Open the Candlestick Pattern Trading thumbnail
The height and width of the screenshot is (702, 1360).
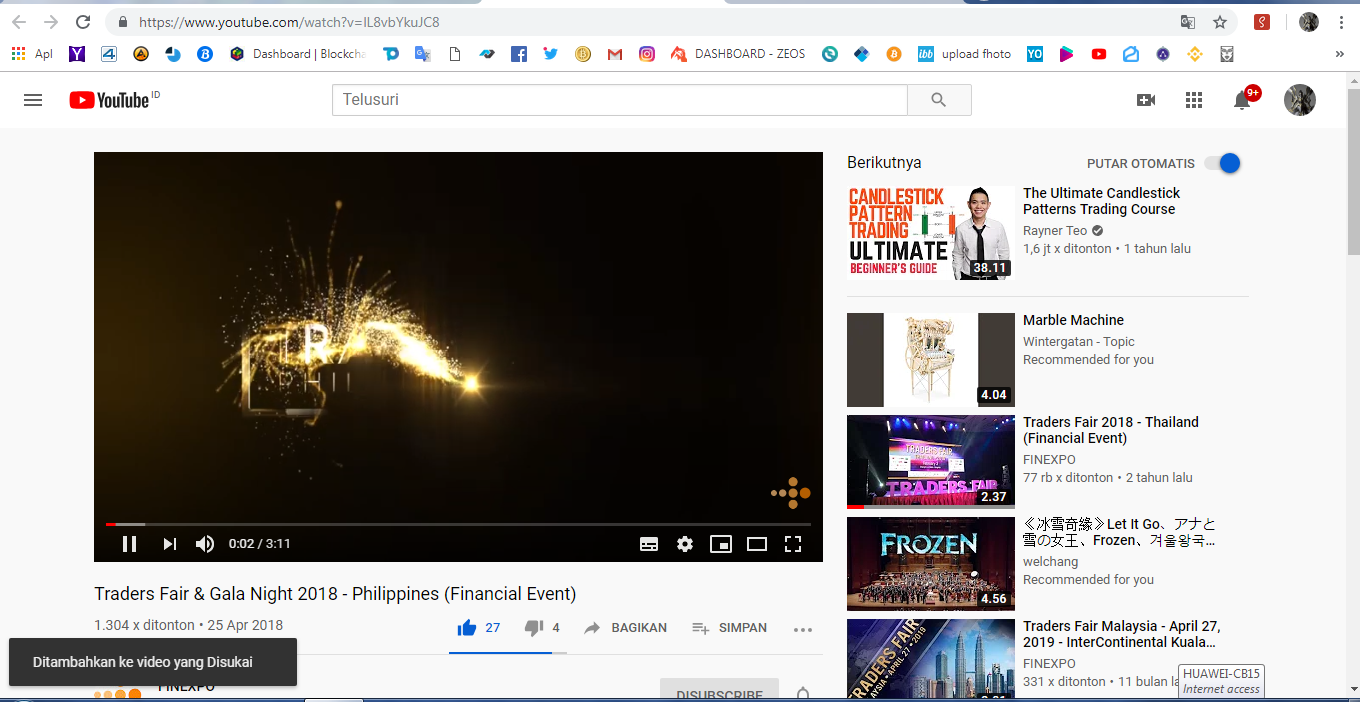pyautogui.click(x=931, y=232)
